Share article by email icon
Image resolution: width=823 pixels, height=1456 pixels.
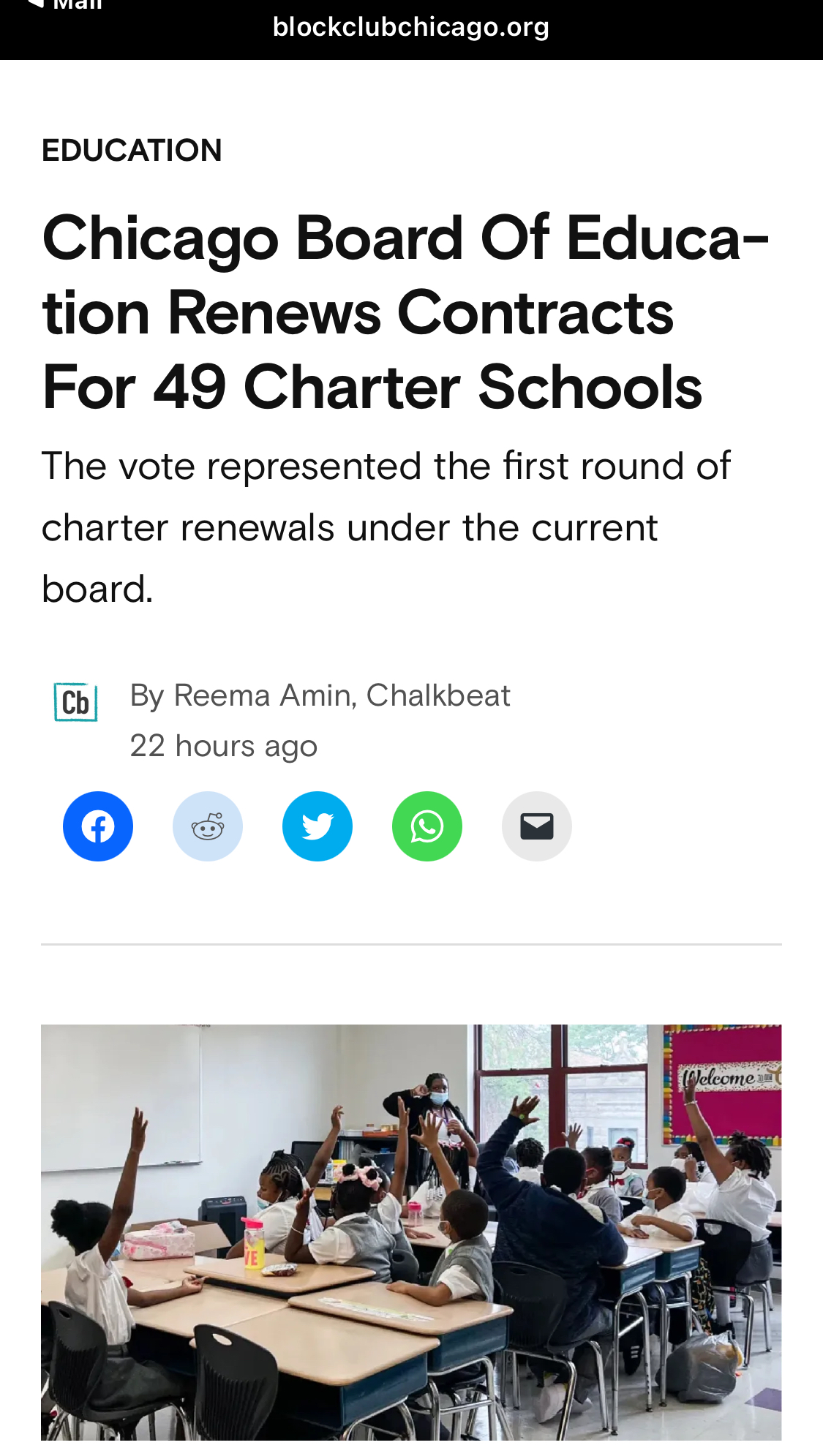point(537,826)
